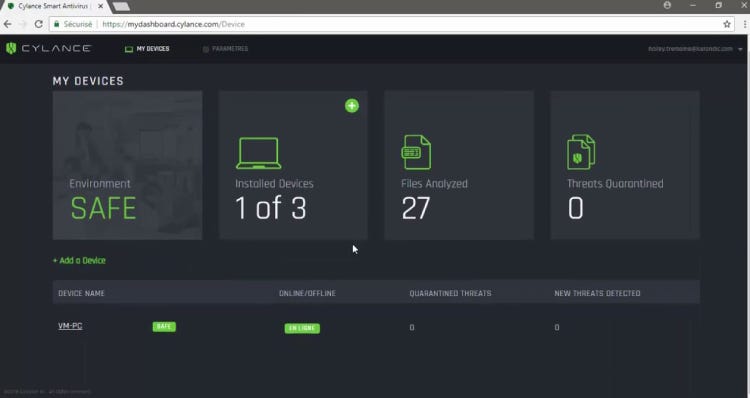Click the '+ Add a Device' link
This screenshot has width=750, height=398.
click(x=79, y=261)
